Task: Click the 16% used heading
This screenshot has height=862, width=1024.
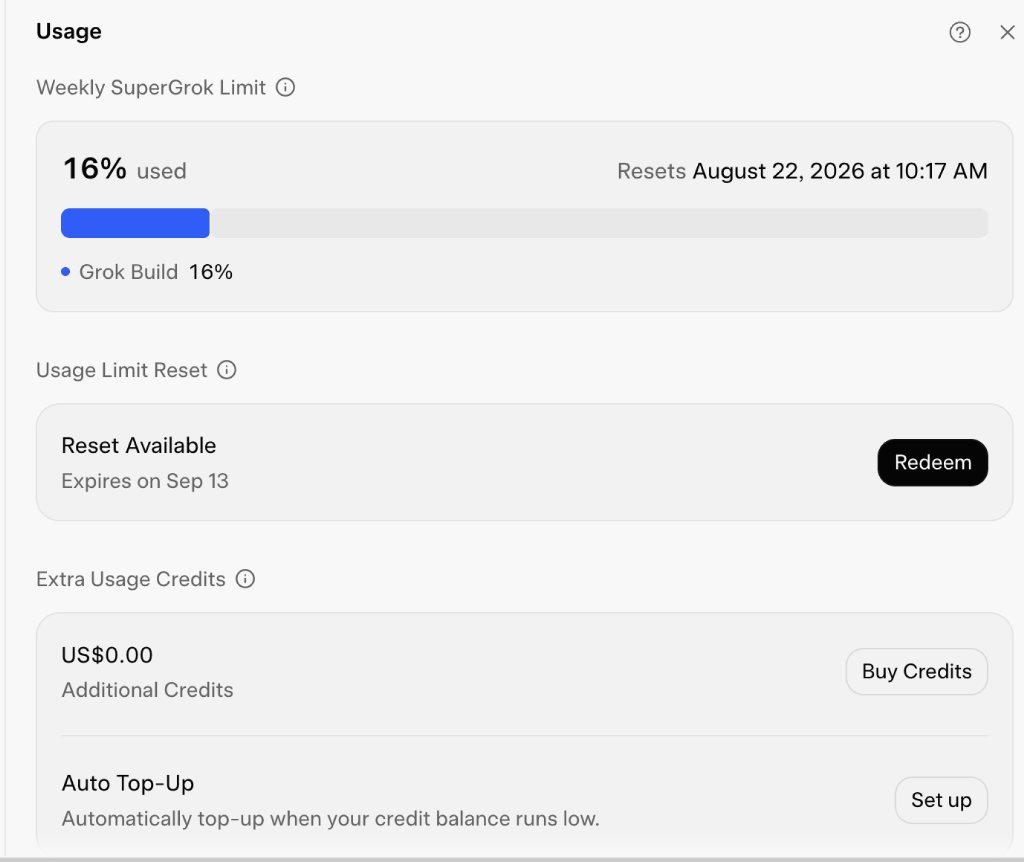Action: [125, 169]
